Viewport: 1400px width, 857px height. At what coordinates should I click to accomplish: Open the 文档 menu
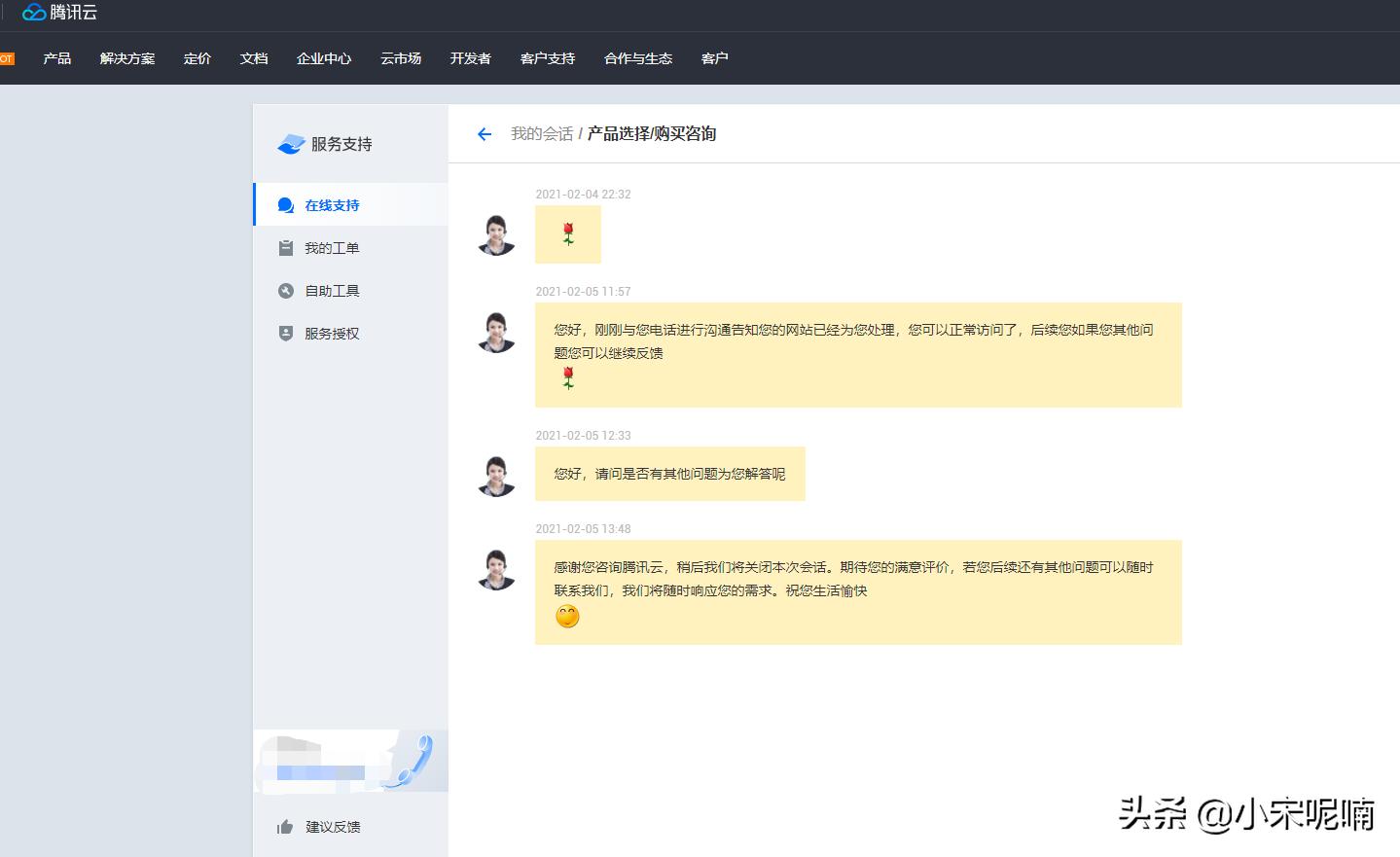pyautogui.click(x=253, y=58)
